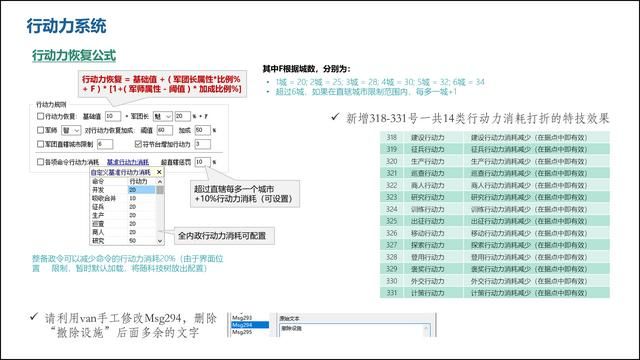Click the 军团直辖城市限制 number field
640x360 pixels.
[x=105, y=144]
